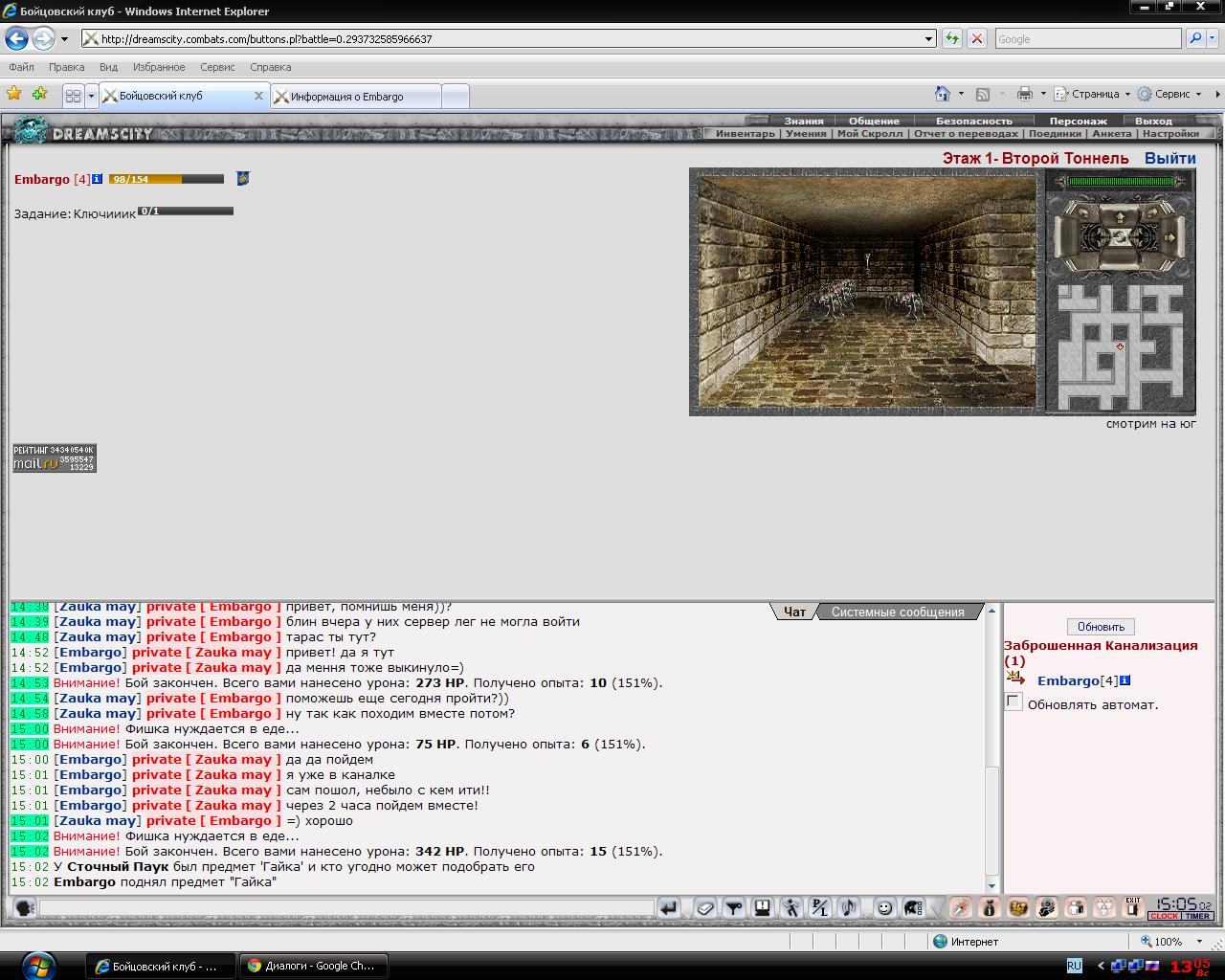Click the smiley emoticons icon
The image size is (1225, 980).
(x=884, y=908)
